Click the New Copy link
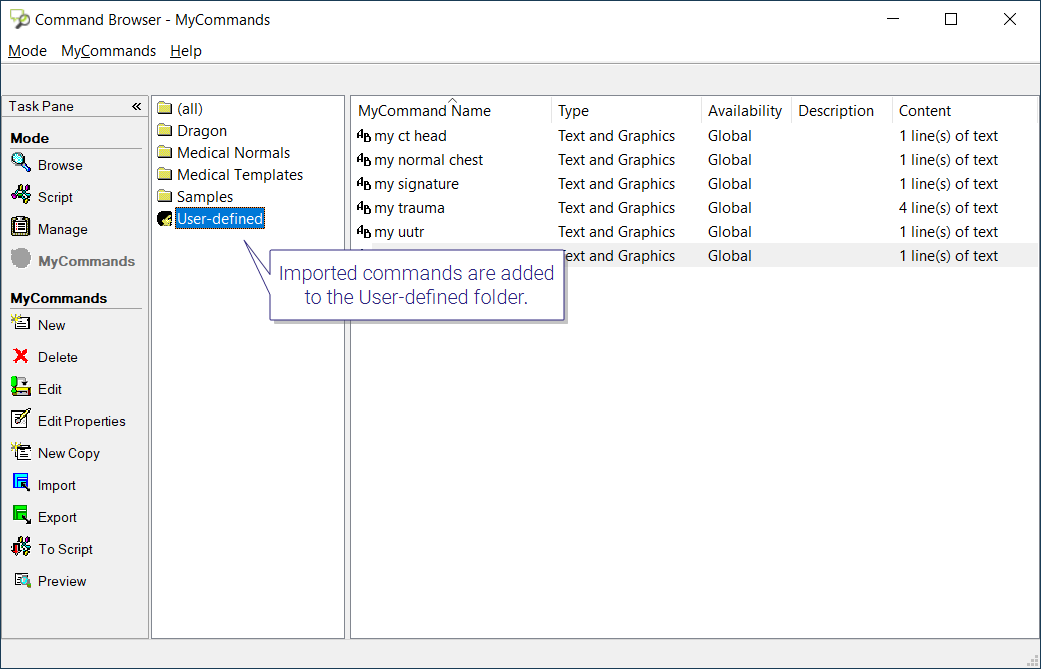The height and width of the screenshot is (669, 1041). point(68,453)
